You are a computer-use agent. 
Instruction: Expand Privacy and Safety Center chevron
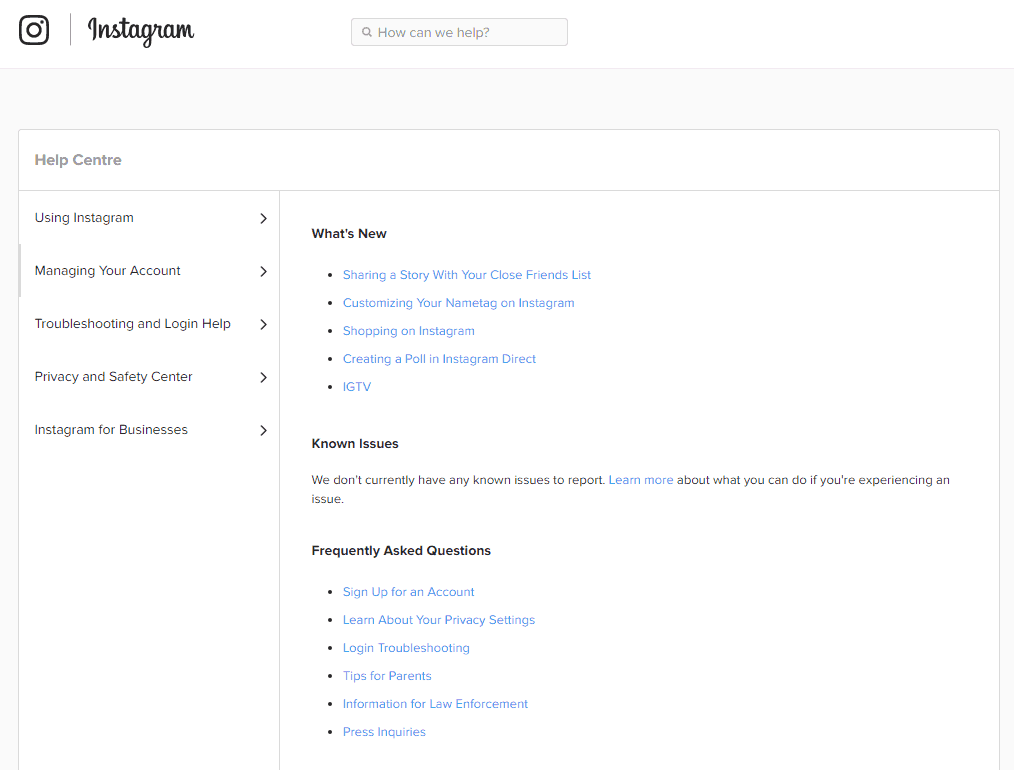point(263,378)
